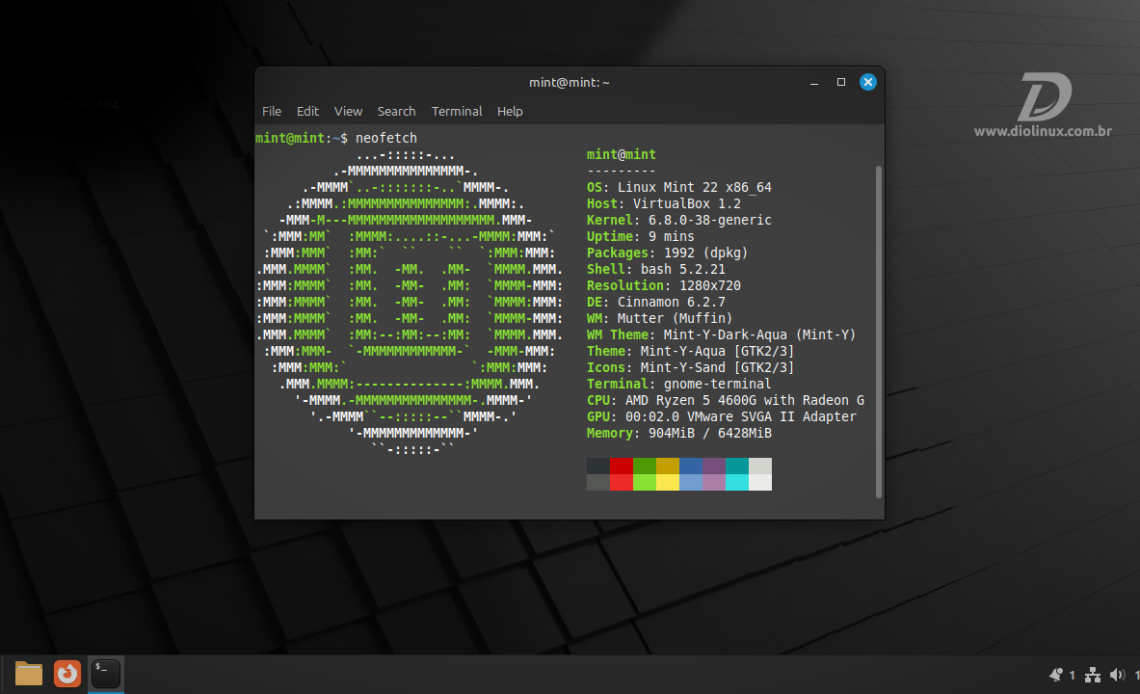The width and height of the screenshot is (1140, 694).
Task: Focus the terminal using its taskbar icon
Action: pyautogui.click(x=105, y=674)
